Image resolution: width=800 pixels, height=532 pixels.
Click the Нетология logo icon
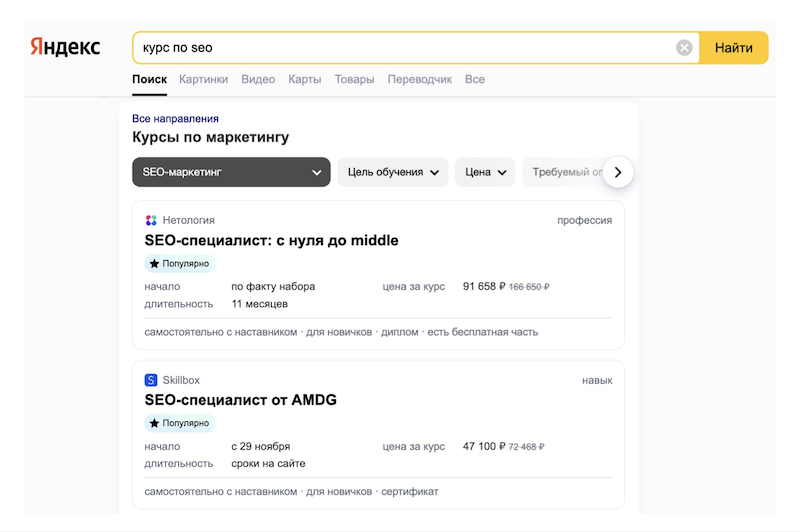151,220
